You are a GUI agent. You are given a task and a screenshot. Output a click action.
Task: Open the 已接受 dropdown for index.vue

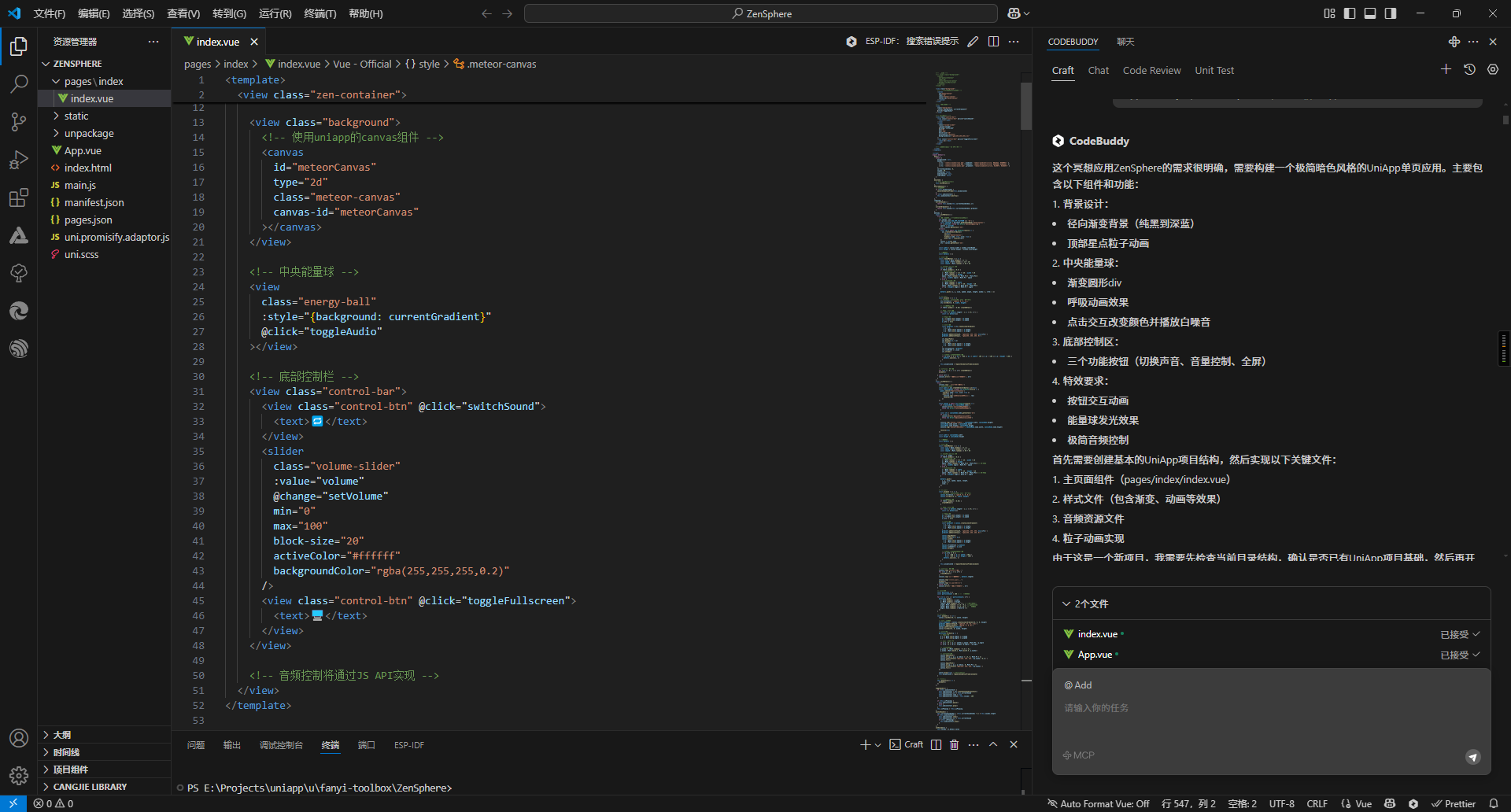coord(1460,634)
